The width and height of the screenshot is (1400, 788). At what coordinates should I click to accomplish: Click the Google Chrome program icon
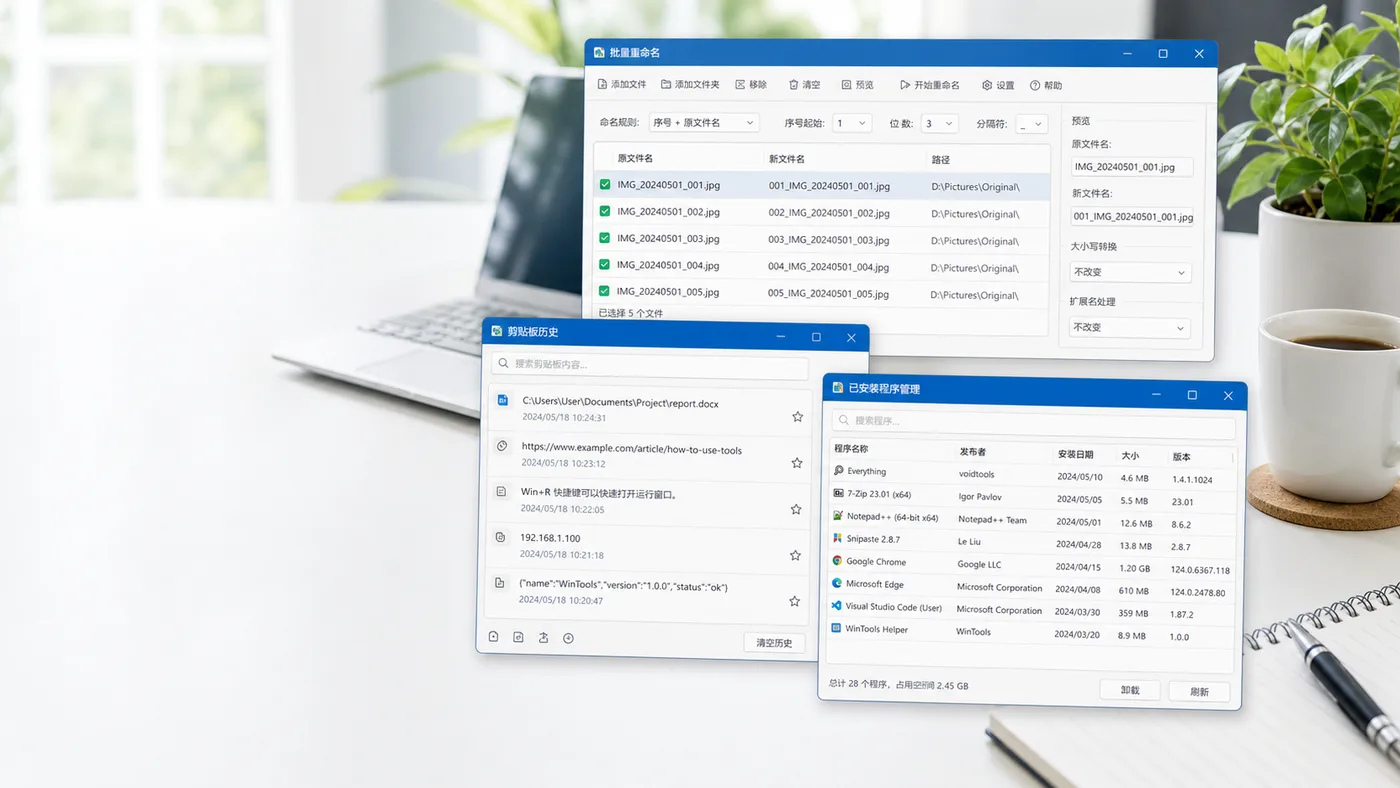tap(837, 561)
